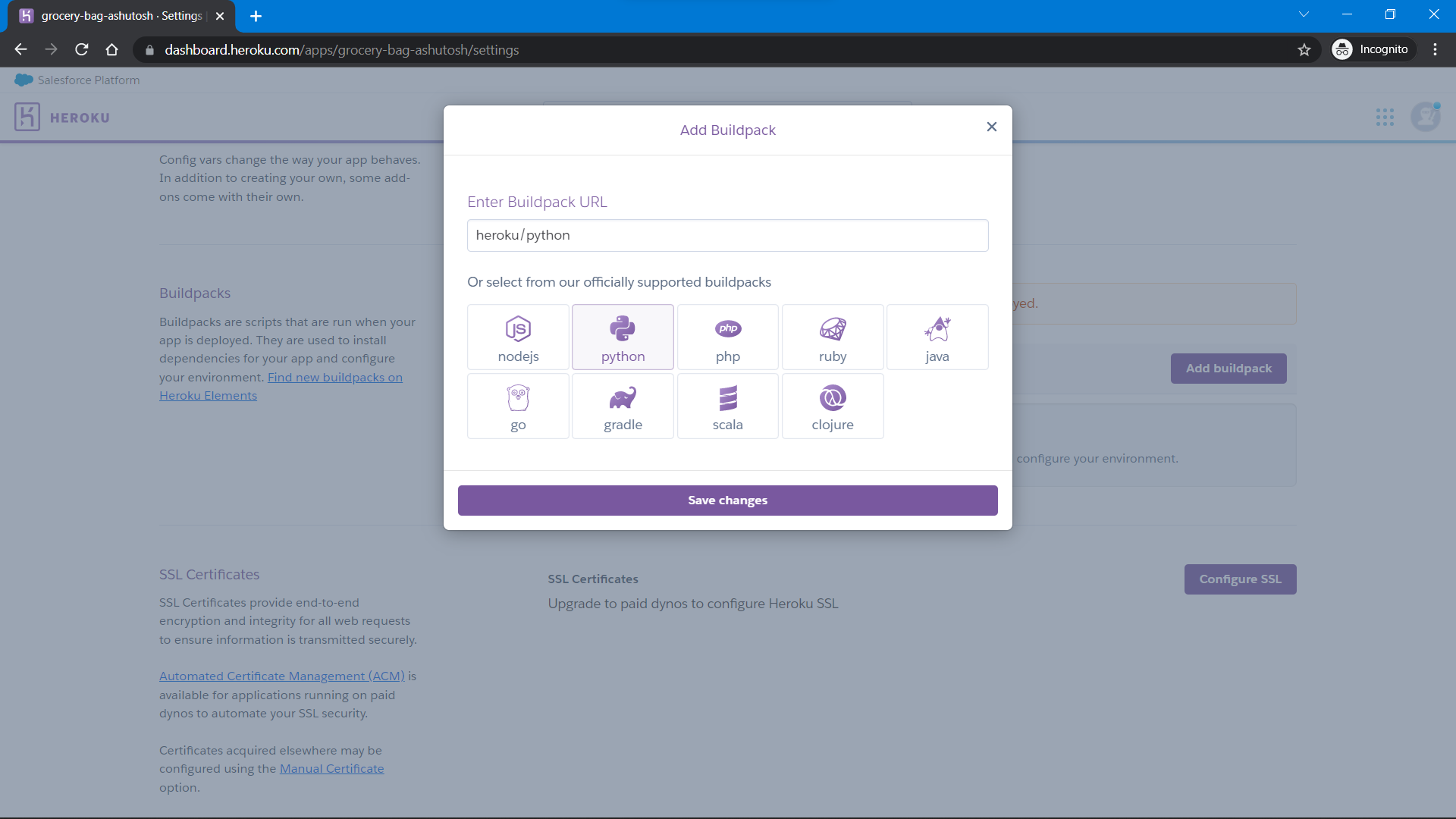The height and width of the screenshot is (819, 1456).
Task: Open the user account avatar menu
Action: point(1425,117)
